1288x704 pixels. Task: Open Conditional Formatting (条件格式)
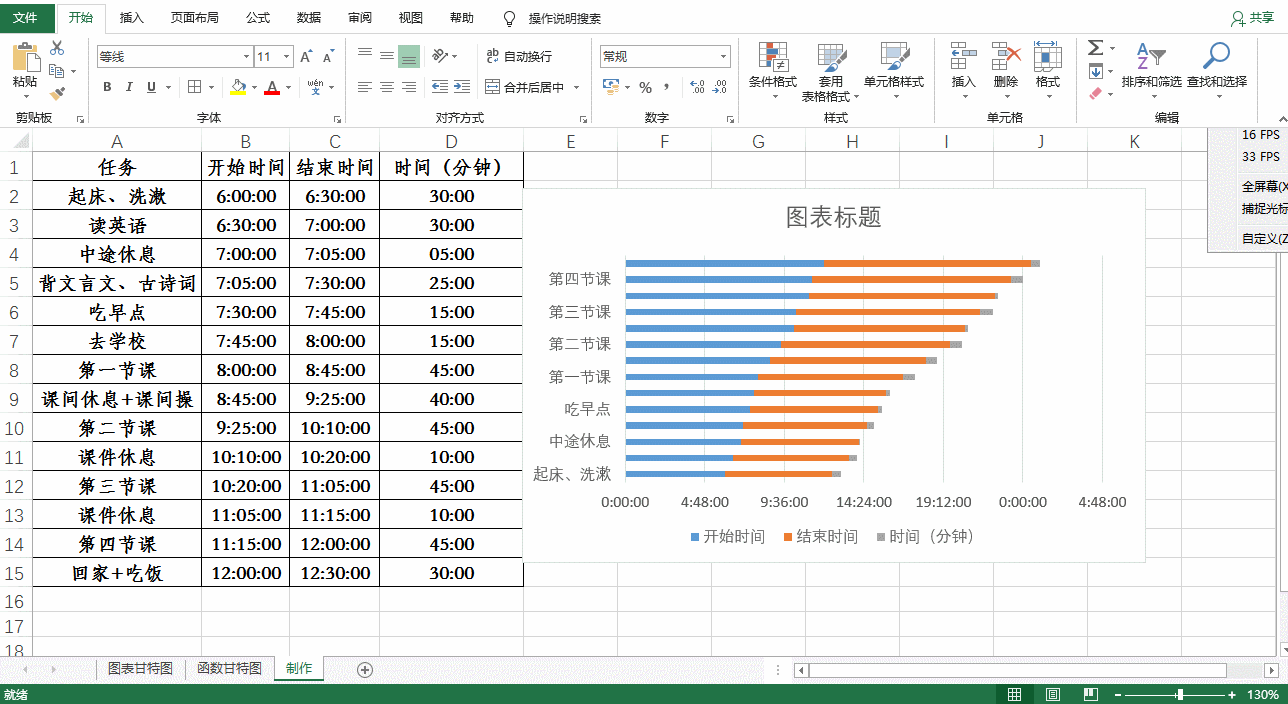point(773,72)
